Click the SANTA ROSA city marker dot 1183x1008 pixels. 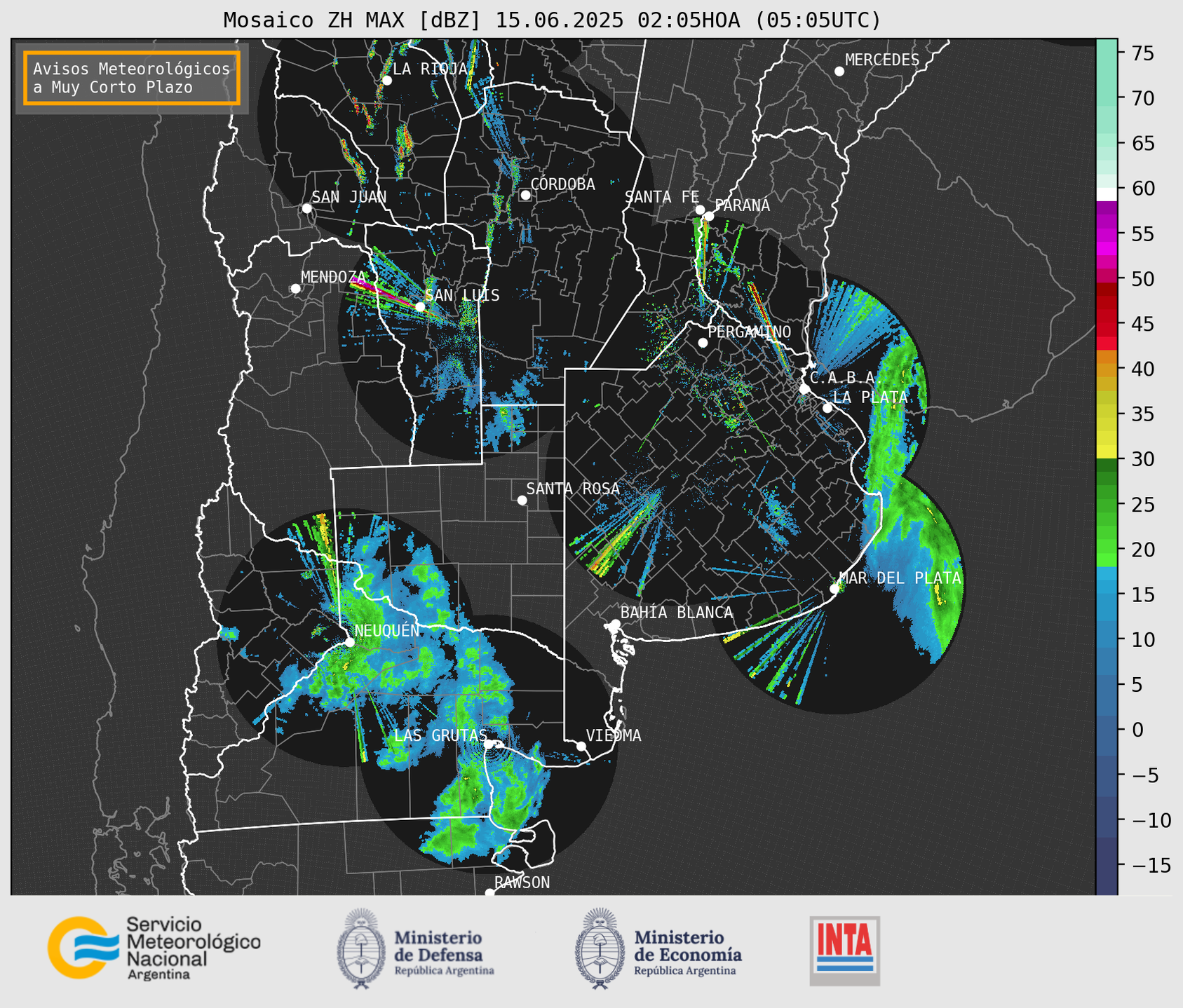tap(522, 500)
